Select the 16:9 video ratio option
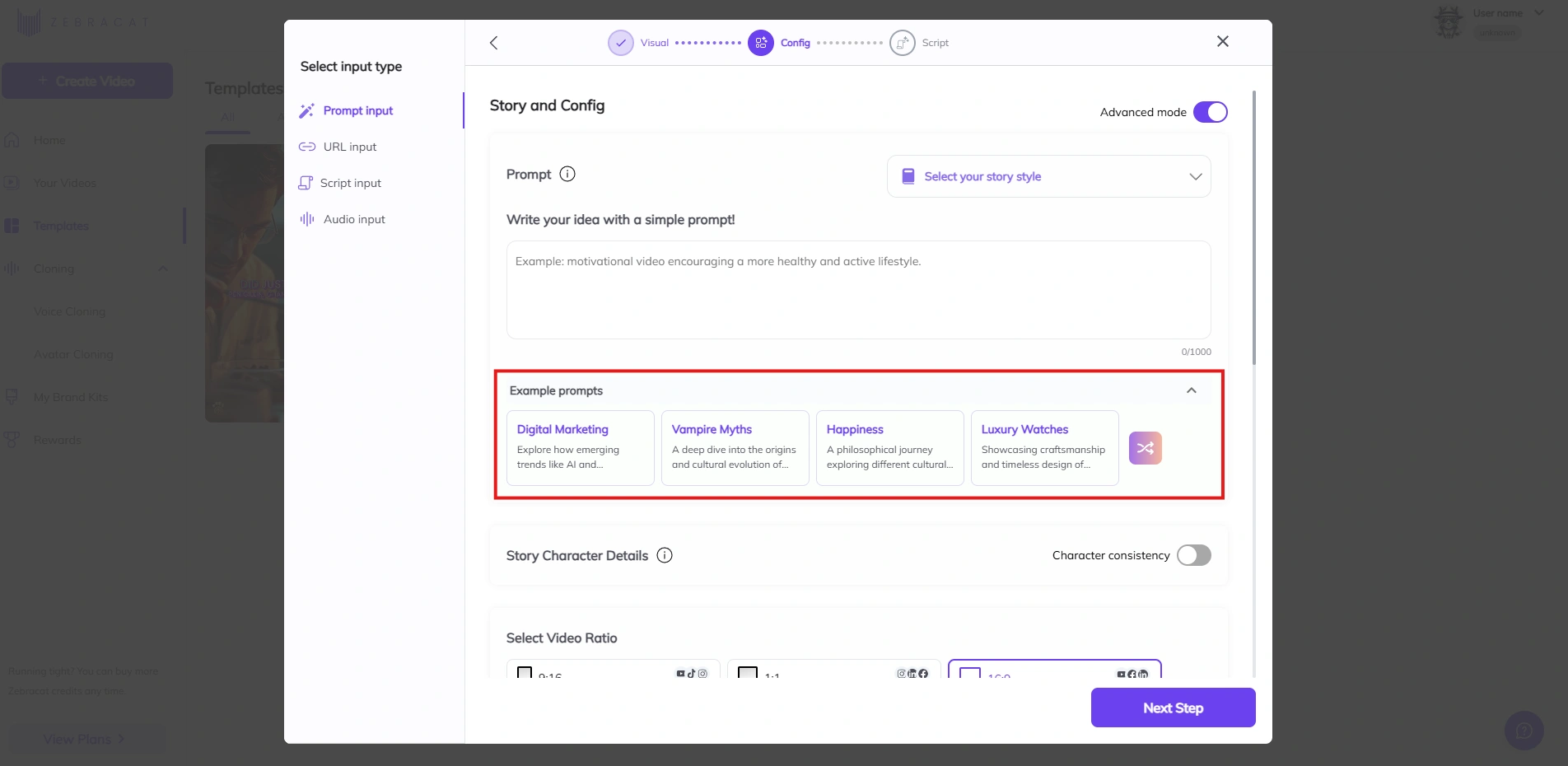This screenshot has width=1568, height=766. [1055, 669]
